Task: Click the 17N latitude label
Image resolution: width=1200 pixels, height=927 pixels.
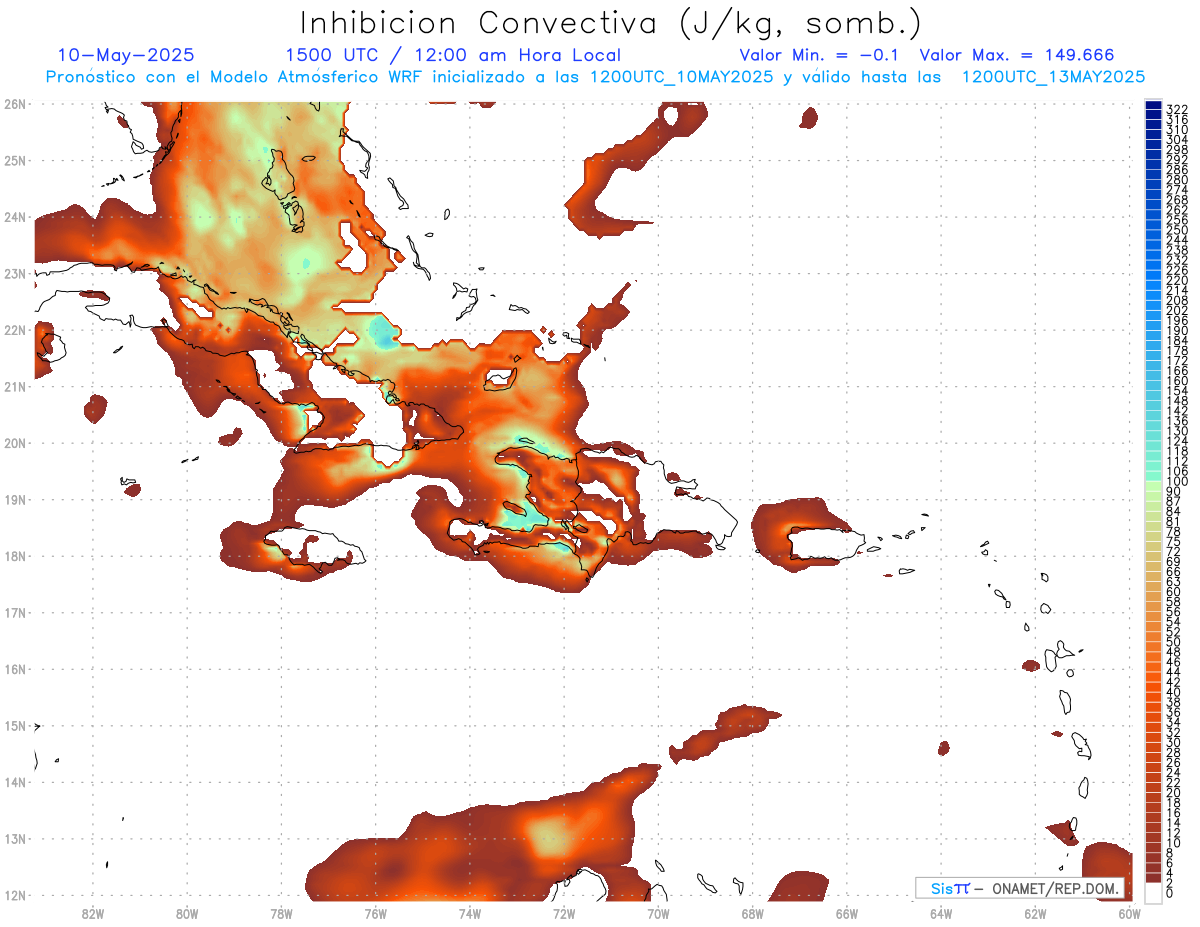Action: (14, 612)
